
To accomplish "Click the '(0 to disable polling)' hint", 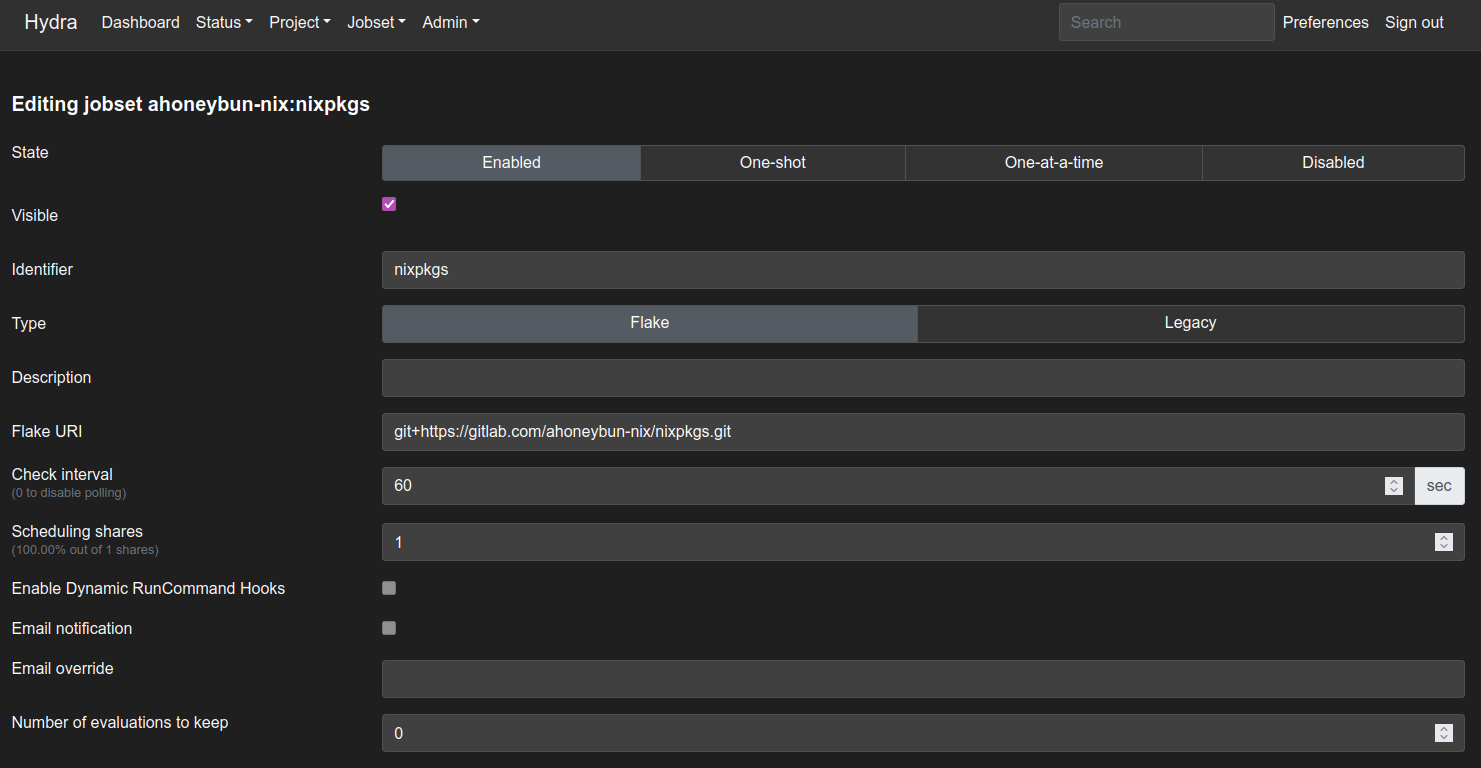I will click(69, 493).
